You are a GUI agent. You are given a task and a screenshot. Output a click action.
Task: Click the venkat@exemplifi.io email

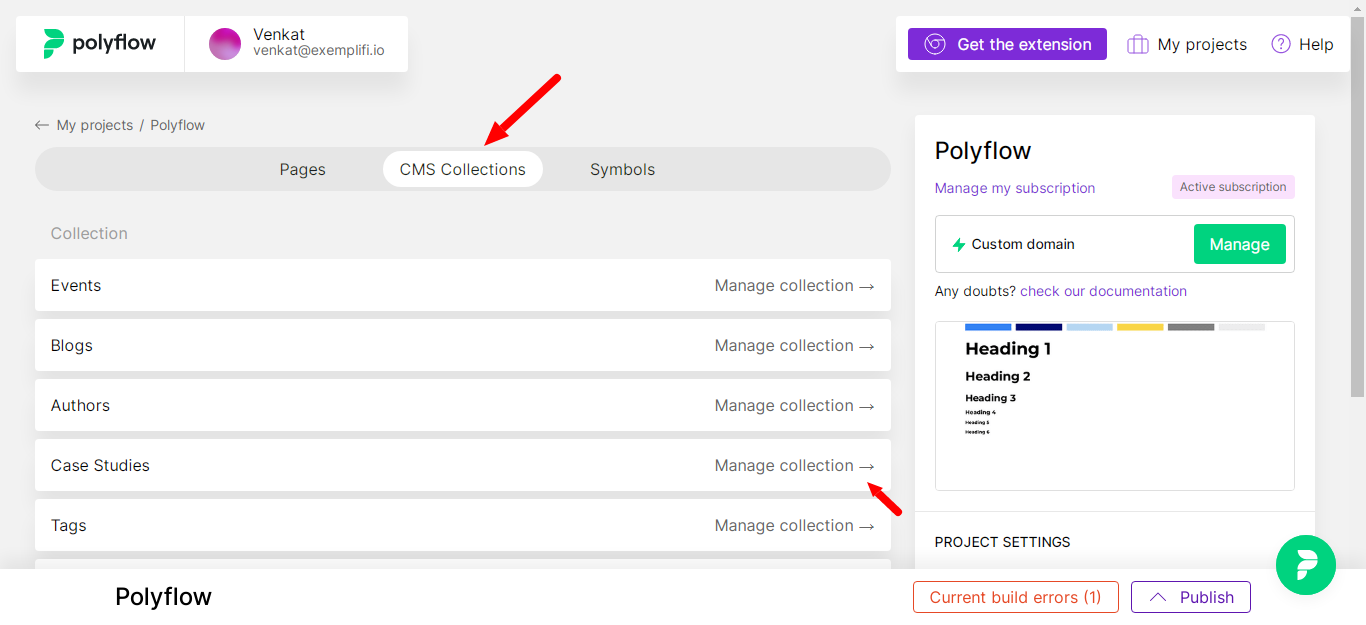[319, 50]
